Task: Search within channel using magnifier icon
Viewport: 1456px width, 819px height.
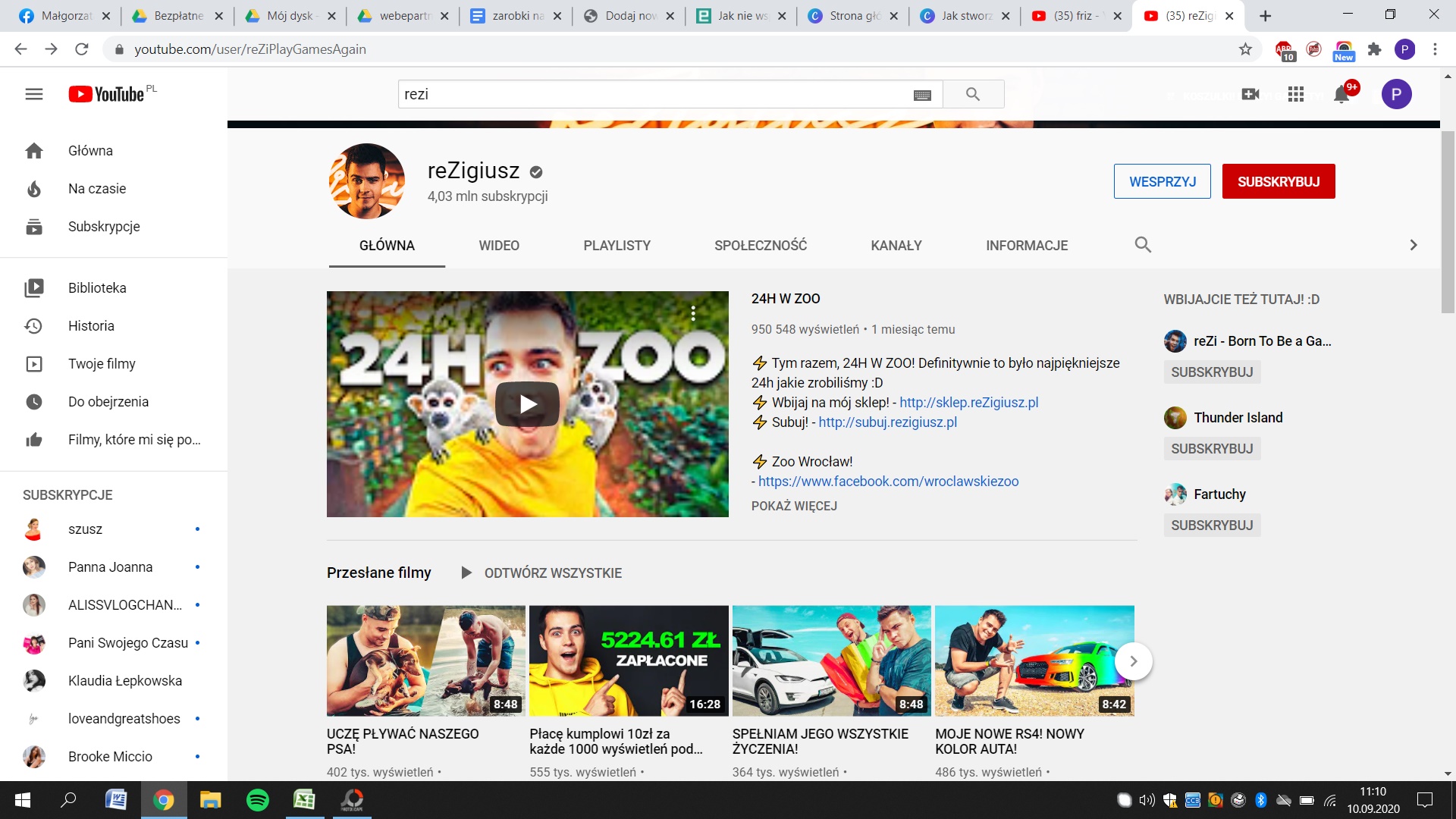Action: tap(1143, 245)
